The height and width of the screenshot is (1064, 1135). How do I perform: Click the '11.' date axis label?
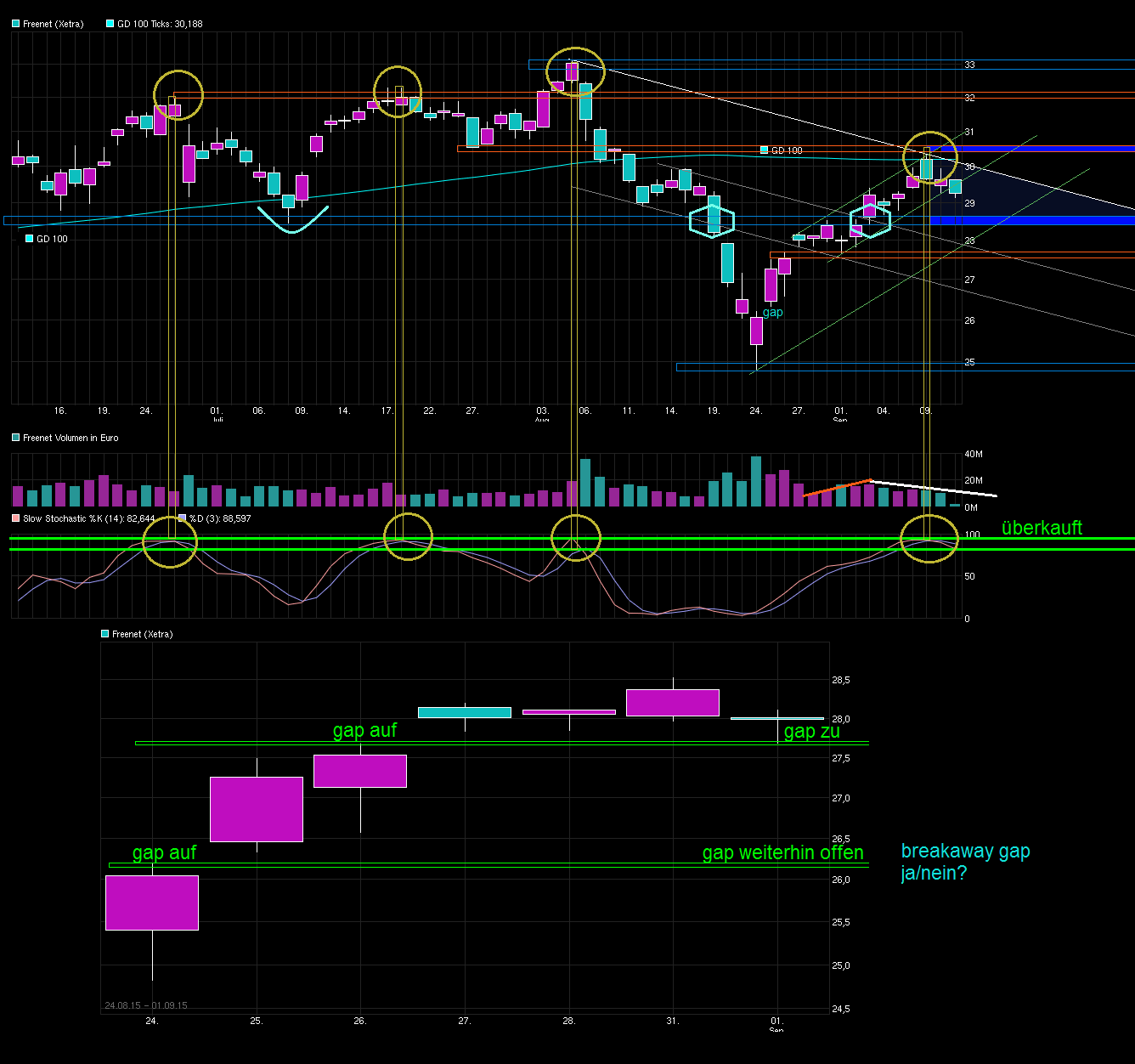pos(628,410)
